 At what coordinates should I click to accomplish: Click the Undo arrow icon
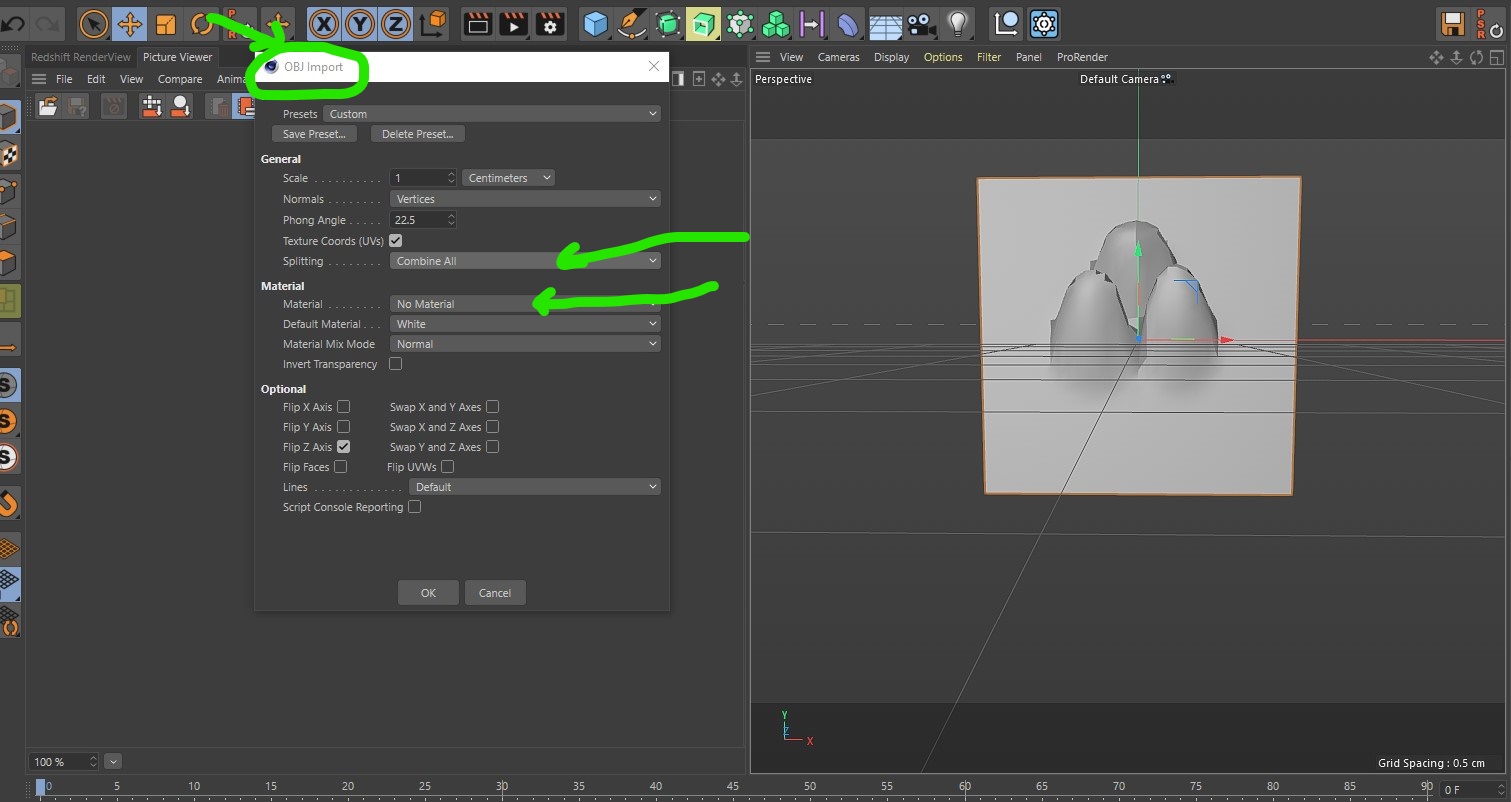(x=13, y=23)
